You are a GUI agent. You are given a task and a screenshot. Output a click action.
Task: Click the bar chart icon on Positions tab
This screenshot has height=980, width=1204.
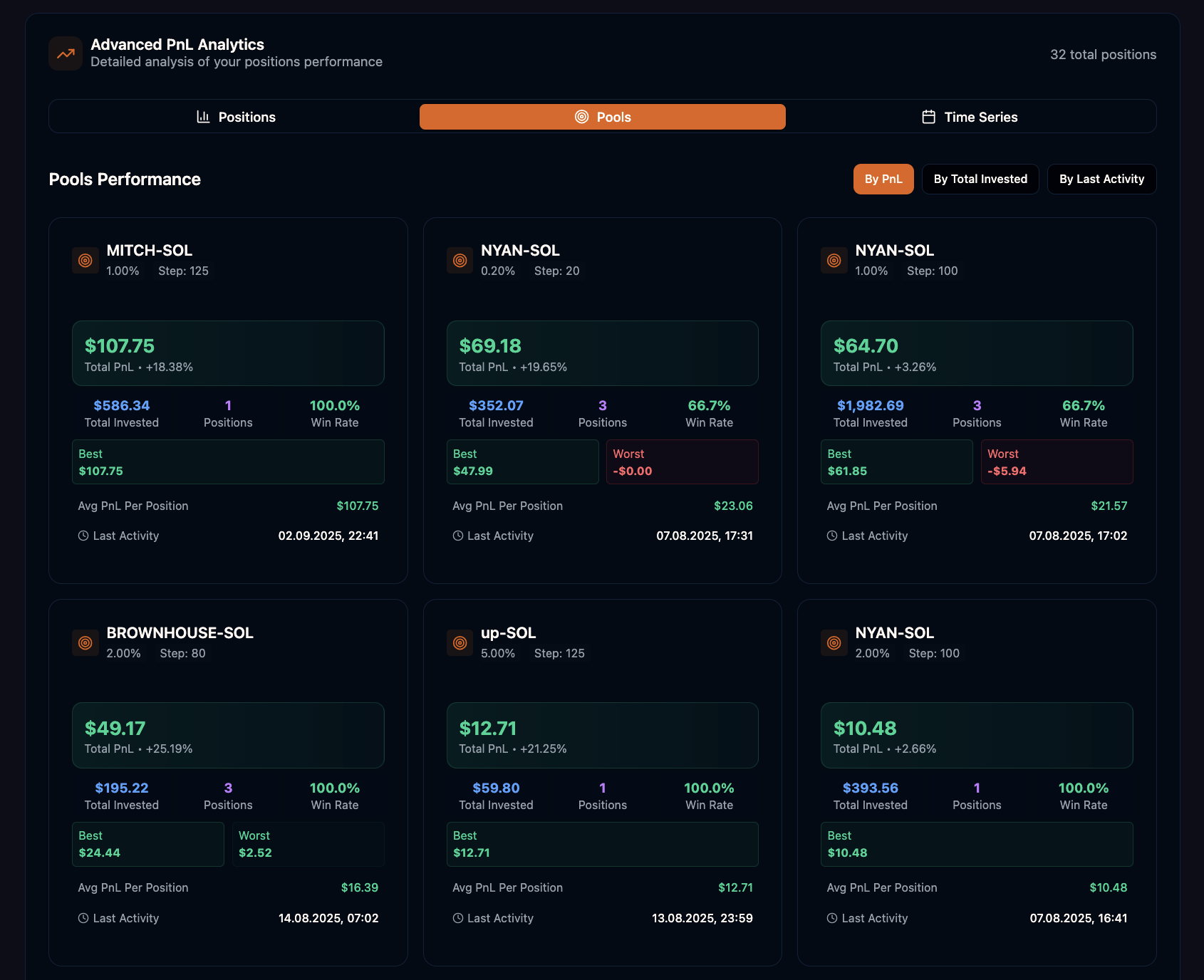pyautogui.click(x=204, y=116)
